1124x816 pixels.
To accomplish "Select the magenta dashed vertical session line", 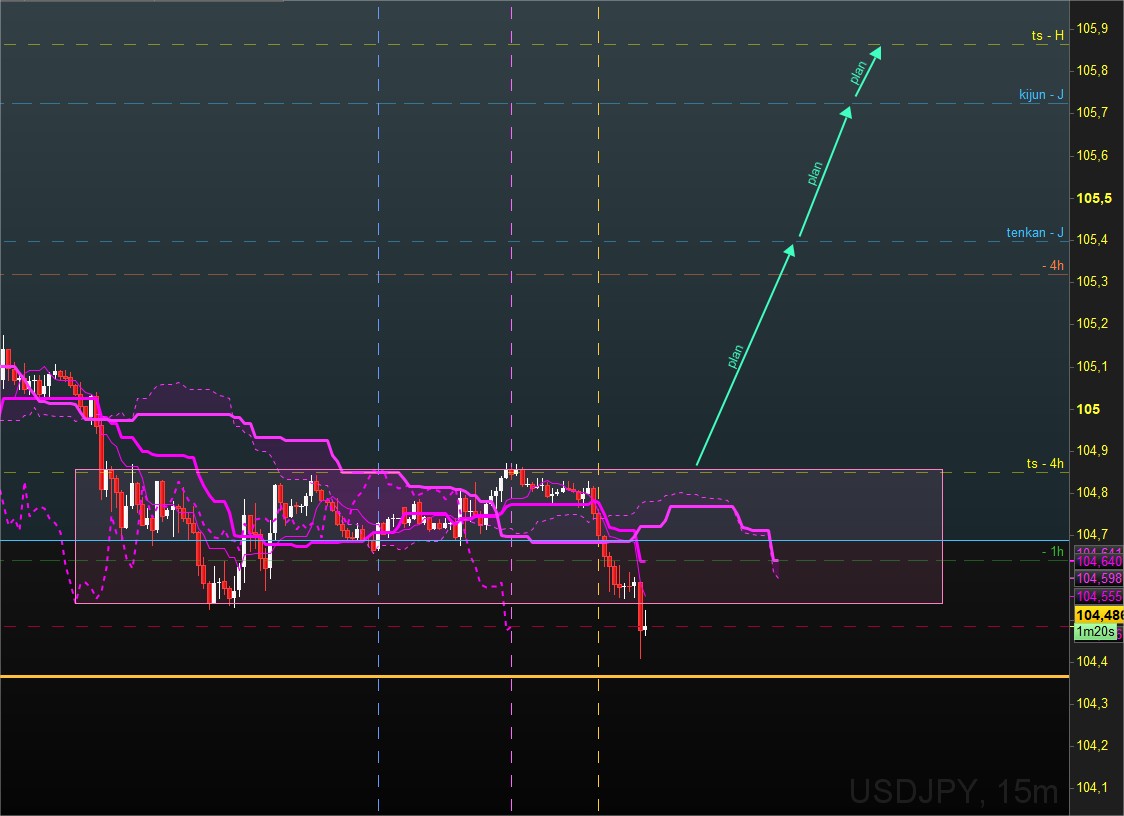I will coord(511,407).
